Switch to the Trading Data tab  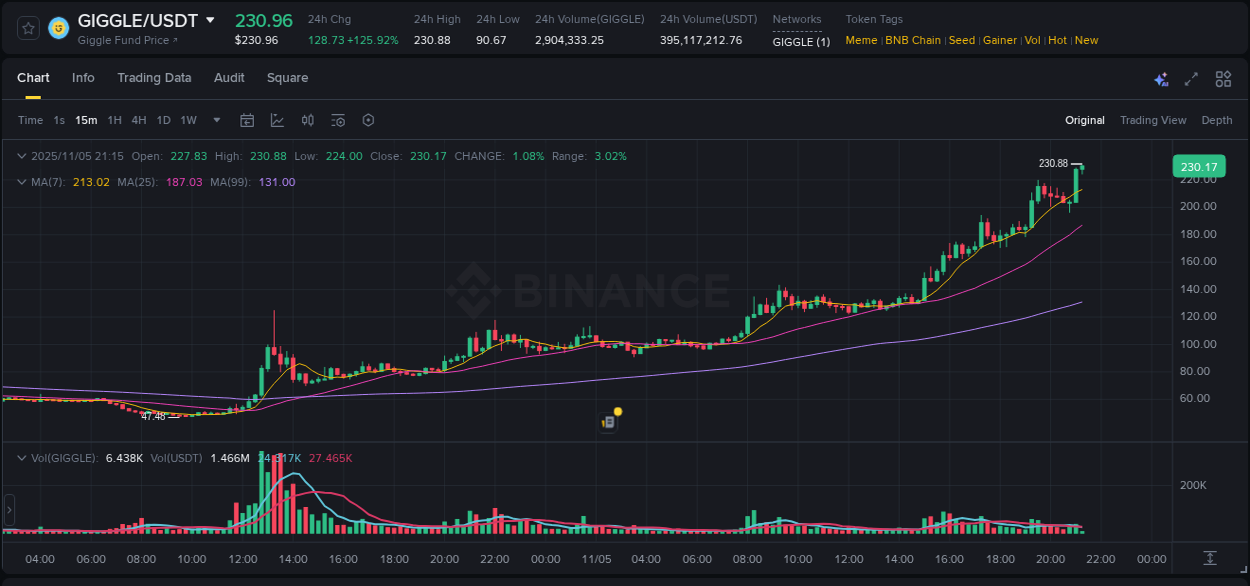point(154,77)
